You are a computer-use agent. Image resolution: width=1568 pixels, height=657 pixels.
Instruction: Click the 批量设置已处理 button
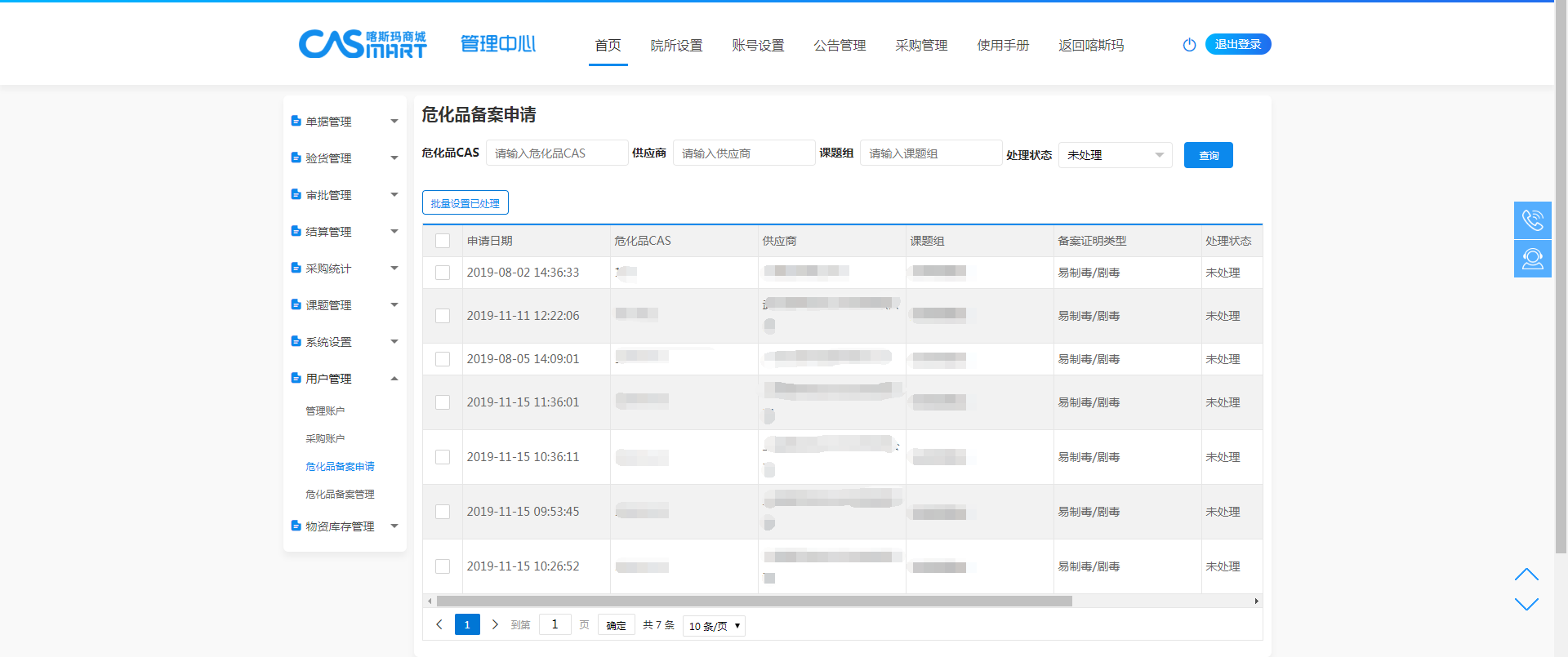coord(465,203)
